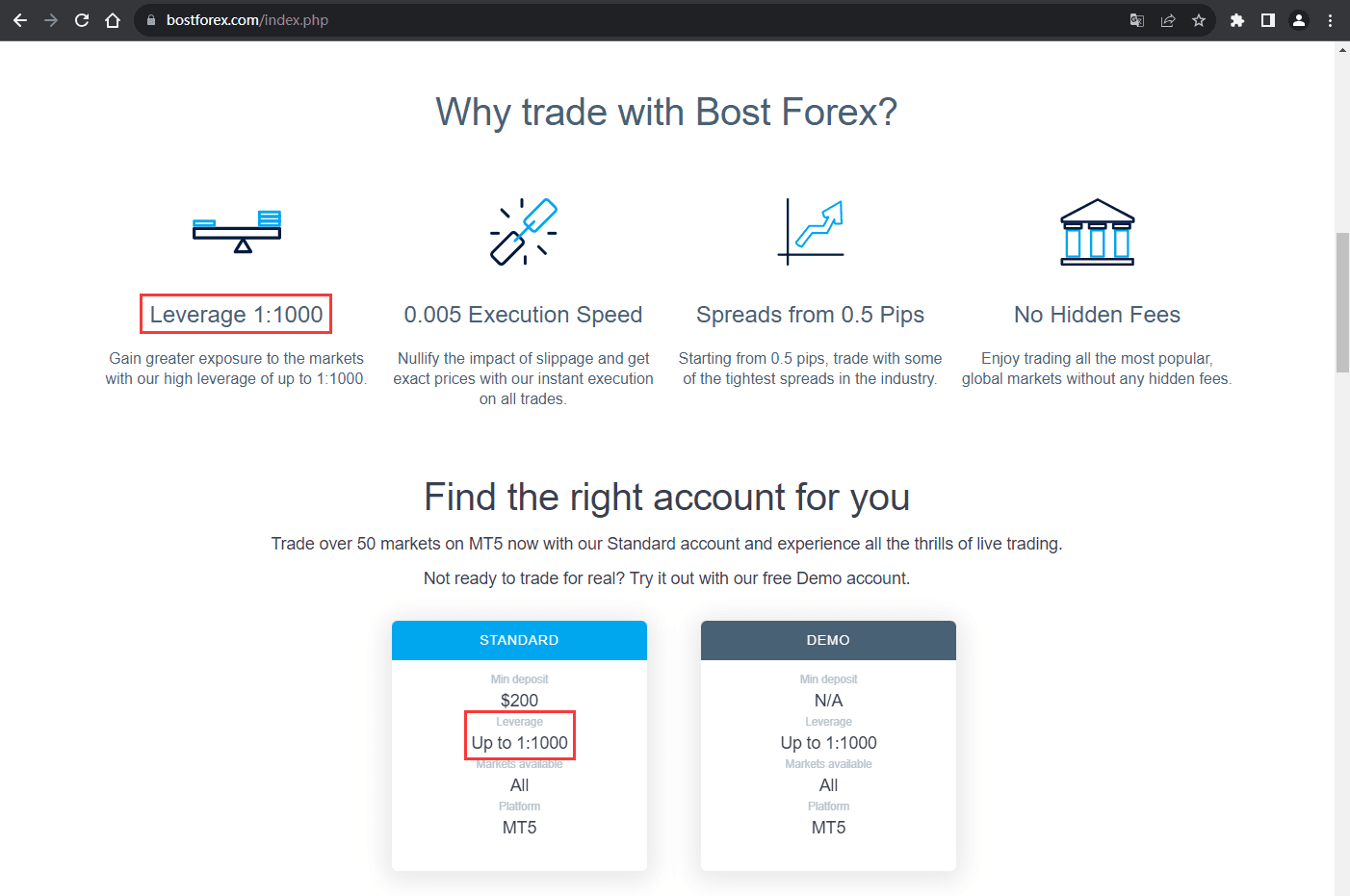Click the 'Nullify the impact of slippage' text
The height and width of the screenshot is (896, 1350).
tap(523, 378)
